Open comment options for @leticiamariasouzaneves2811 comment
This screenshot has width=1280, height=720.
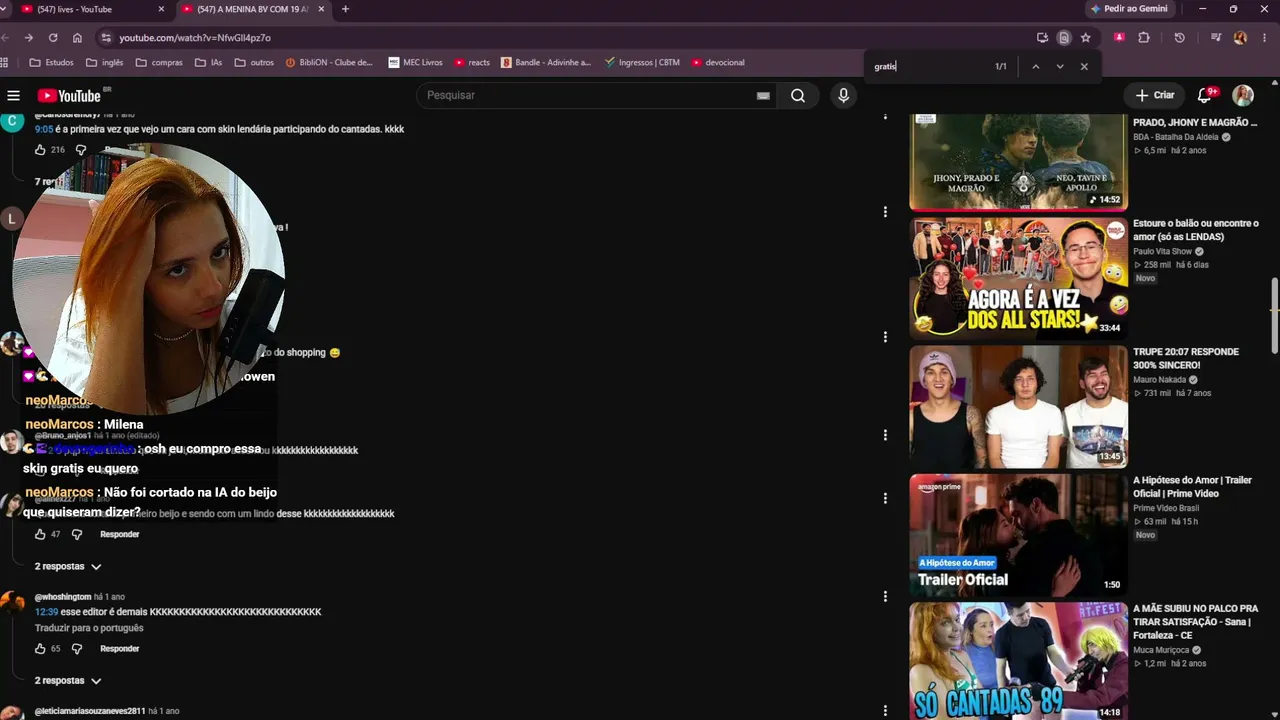click(885, 711)
